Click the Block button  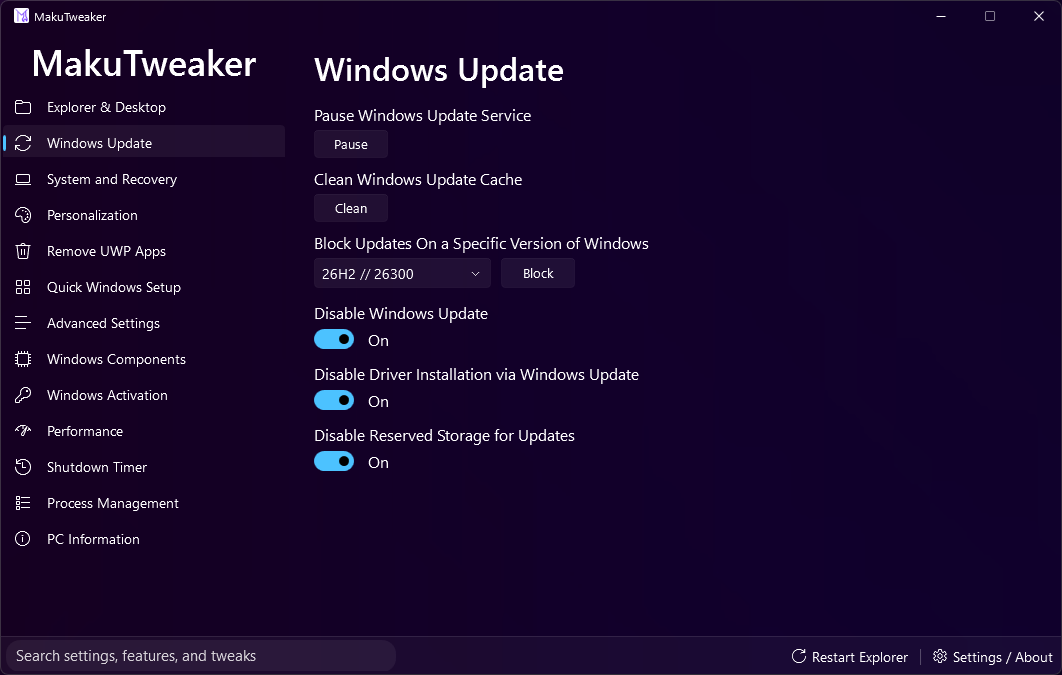click(x=538, y=273)
